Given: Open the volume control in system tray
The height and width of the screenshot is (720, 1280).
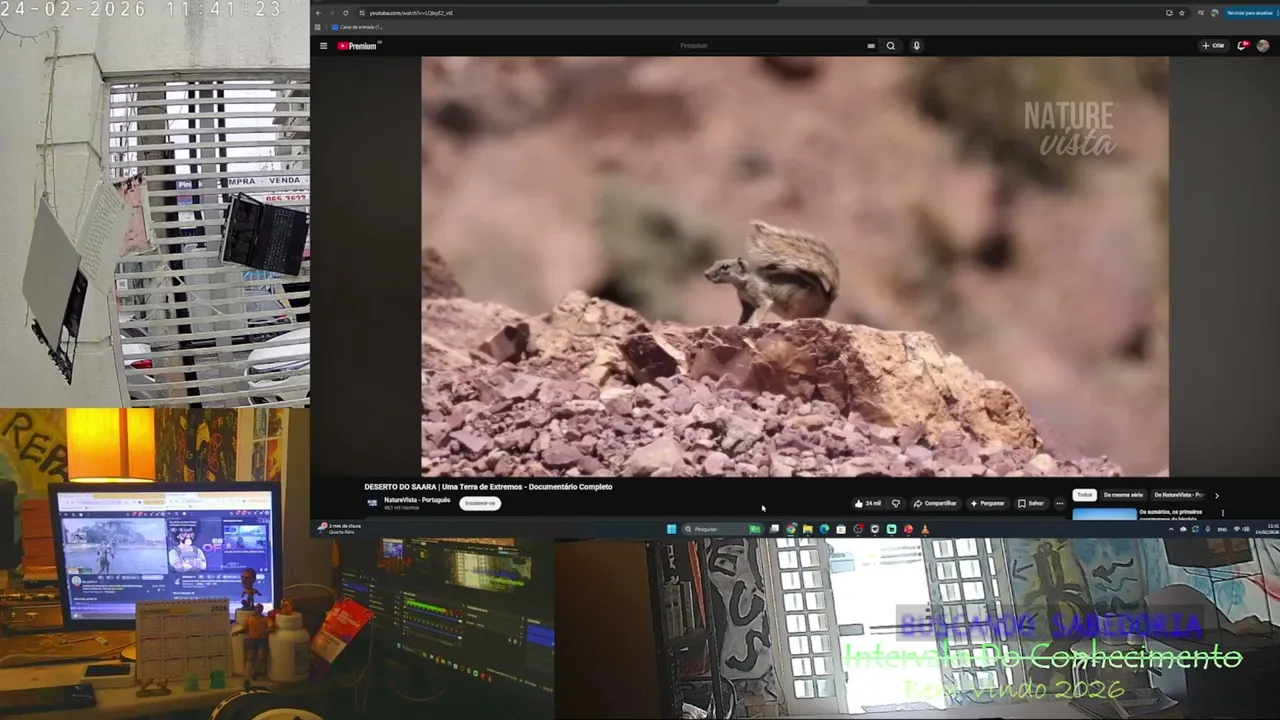Looking at the screenshot, I should tap(1245, 529).
